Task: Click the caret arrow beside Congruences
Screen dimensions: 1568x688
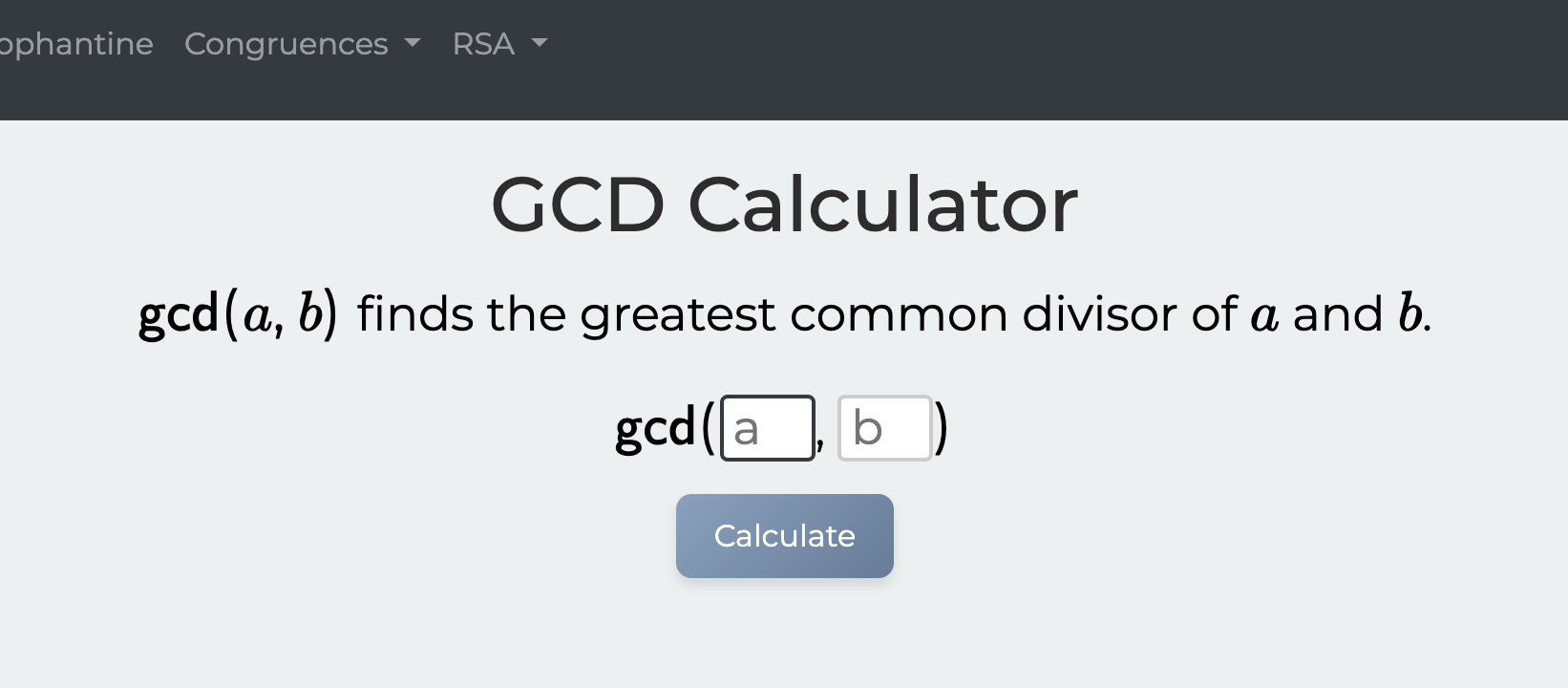Action: 413,44
